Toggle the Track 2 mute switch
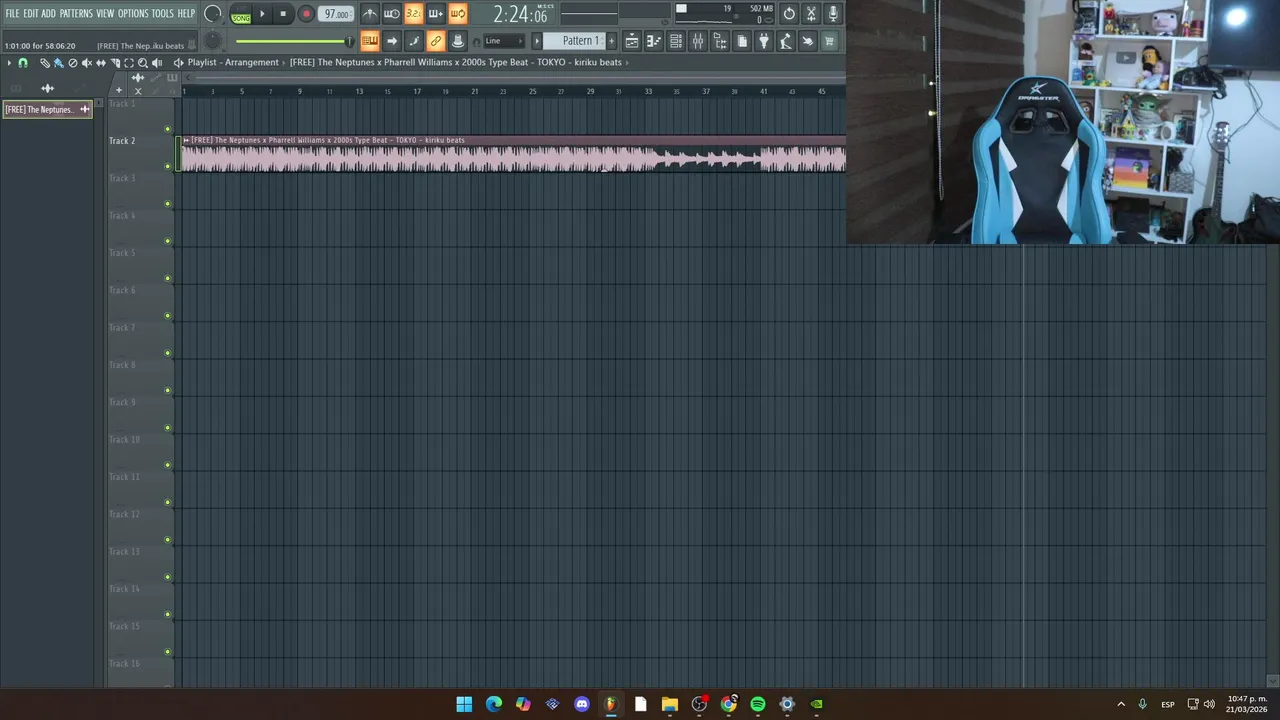The height and width of the screenshot is (720, 1280). tap(168, 166)
